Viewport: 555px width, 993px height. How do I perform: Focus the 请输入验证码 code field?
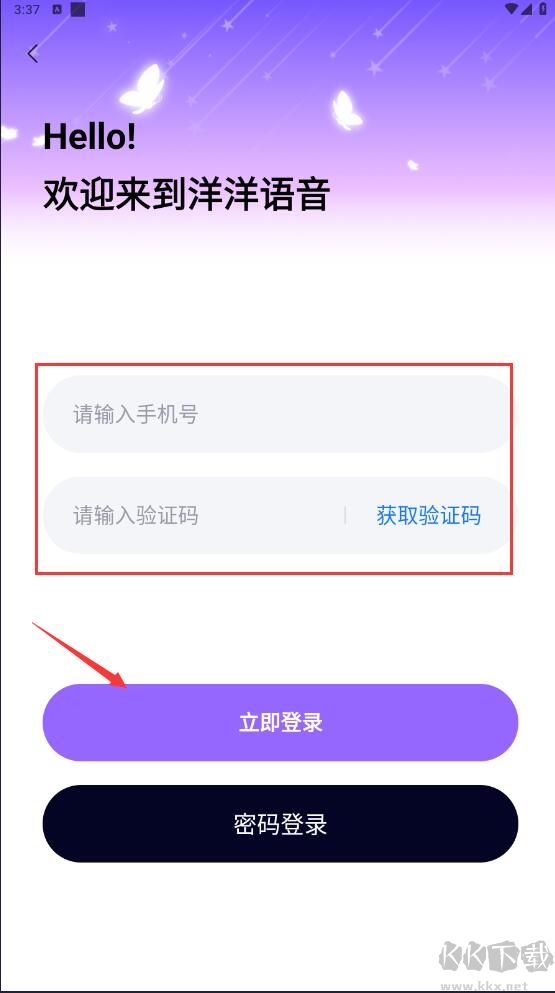pyautogui.click(x=193, y=515)
